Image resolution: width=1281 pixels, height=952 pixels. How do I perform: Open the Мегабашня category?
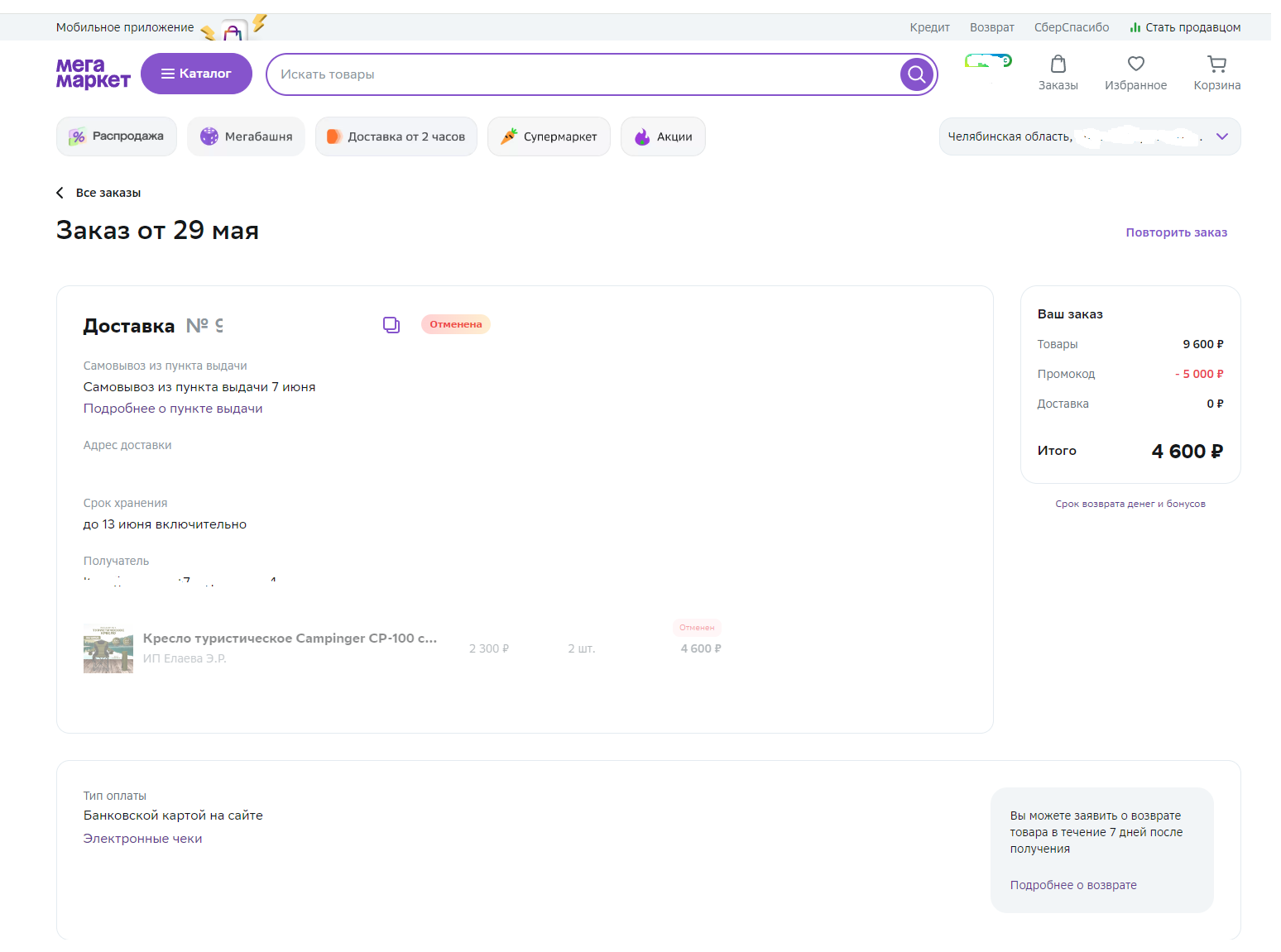click(246, 136)
